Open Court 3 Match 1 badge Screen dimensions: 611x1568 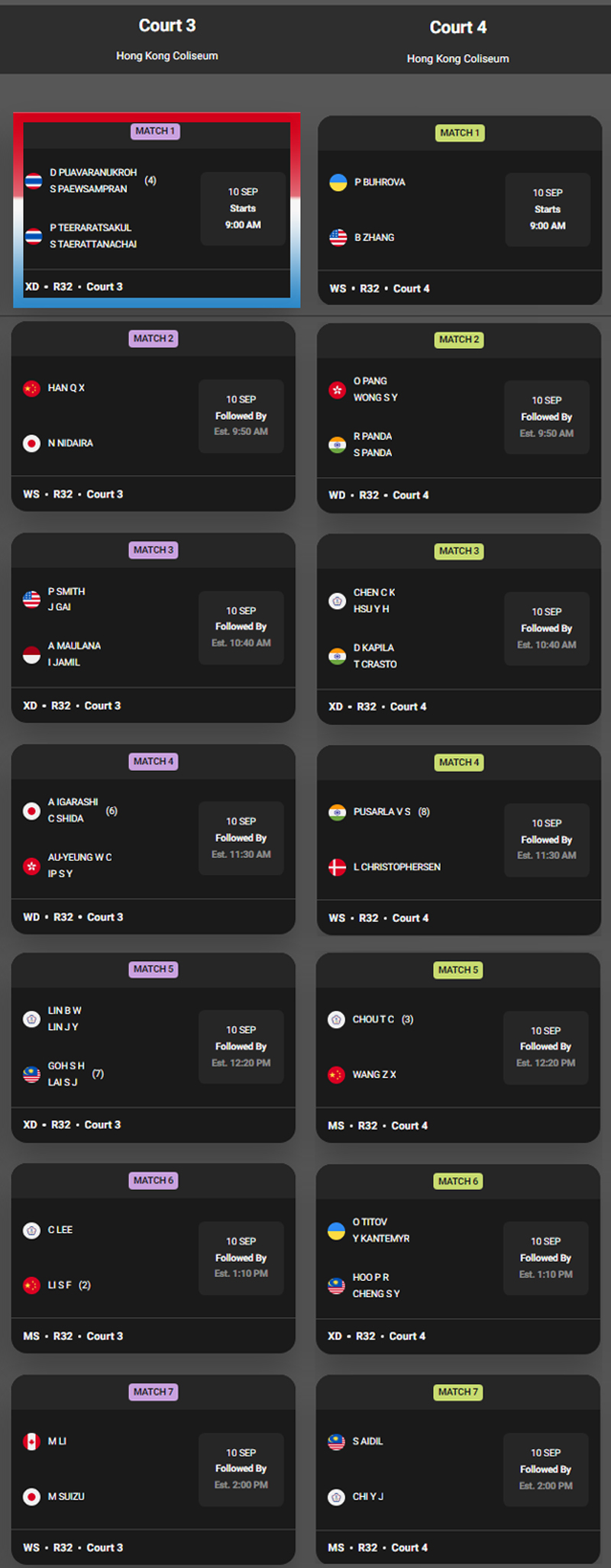[x=155, y=131]
